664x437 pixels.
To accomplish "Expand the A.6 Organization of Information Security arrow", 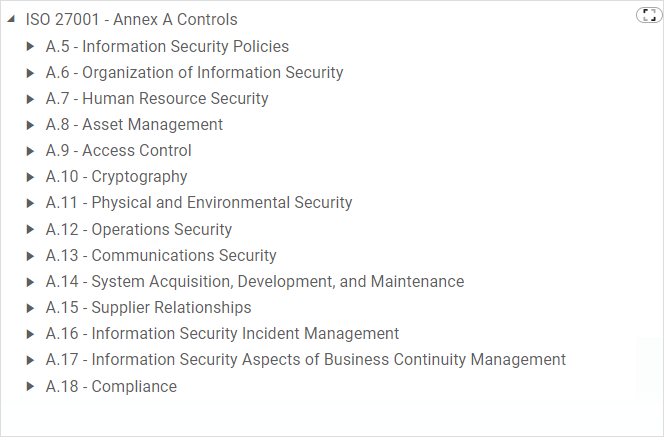I will [30, 73].
